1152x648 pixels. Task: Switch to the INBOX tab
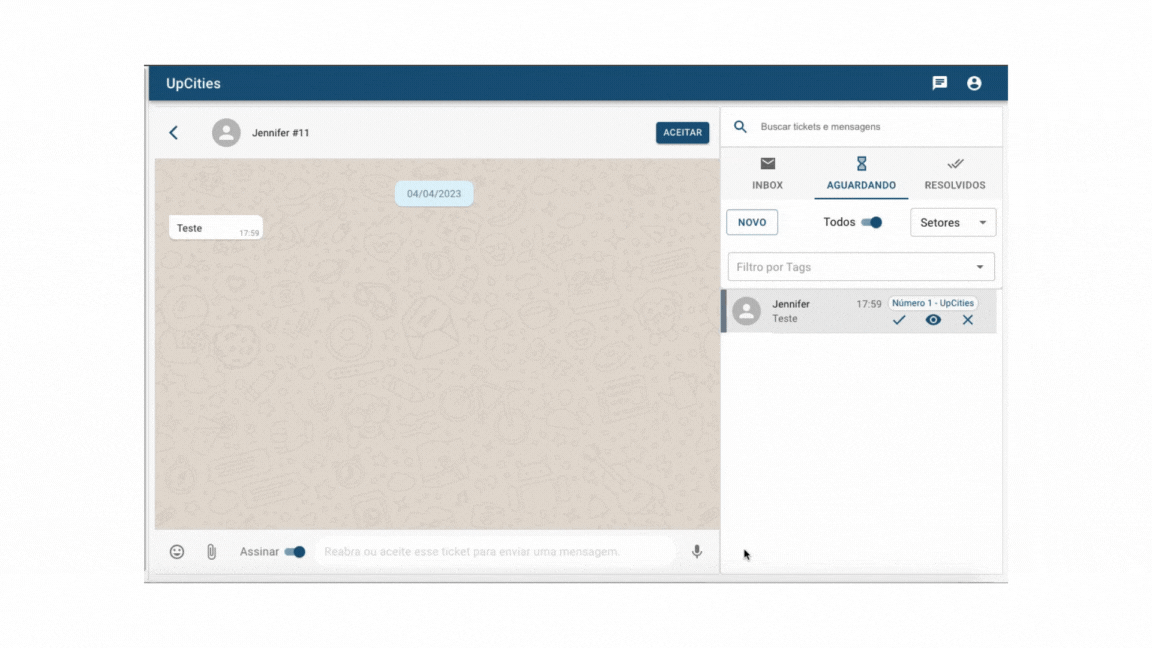coord(767,173)
